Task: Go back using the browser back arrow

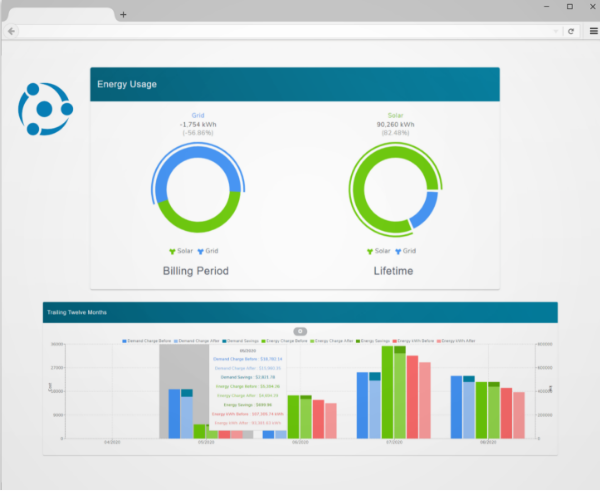Action: coord(11,31)
